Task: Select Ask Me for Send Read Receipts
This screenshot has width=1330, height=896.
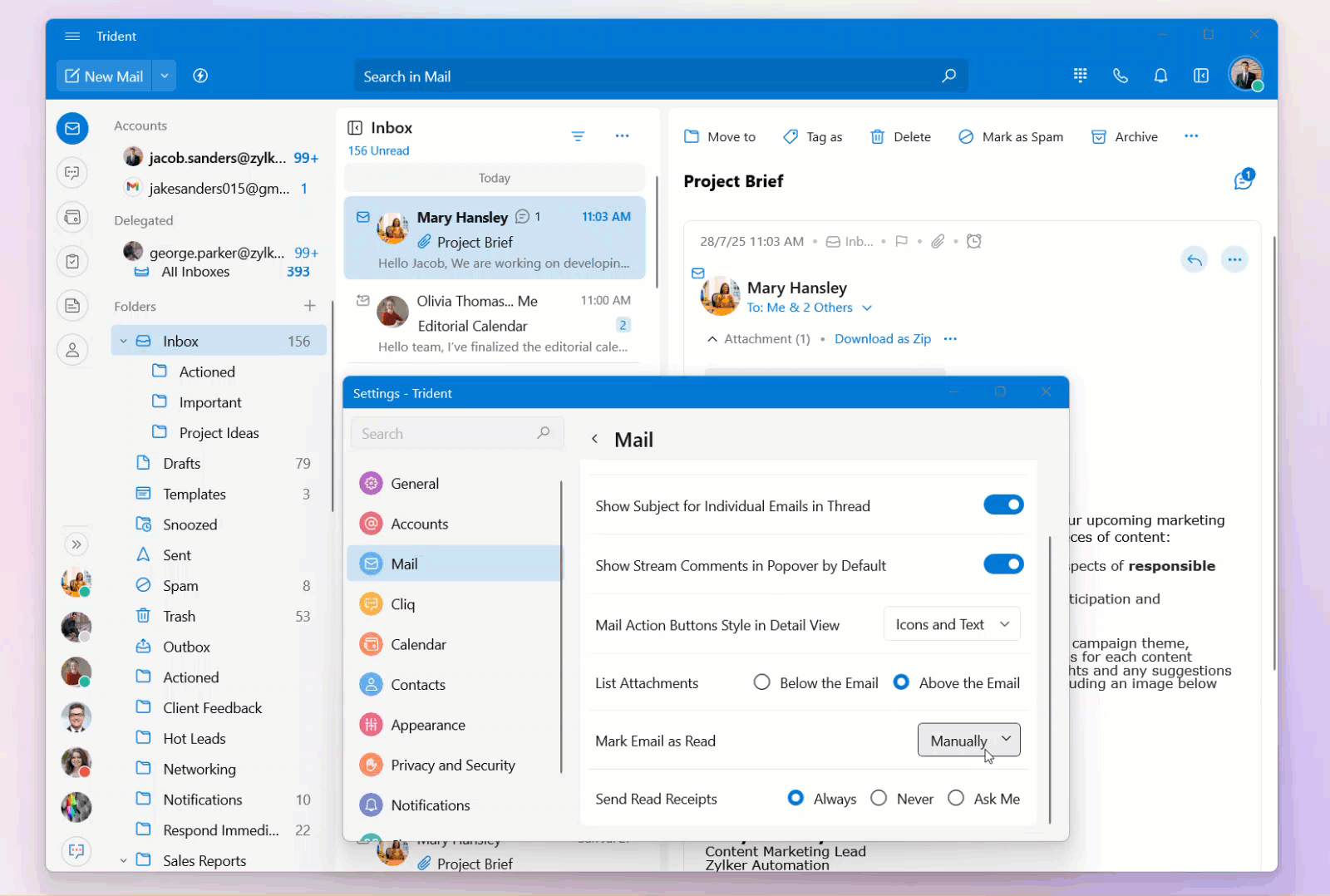Action: [x=956, y=798]
